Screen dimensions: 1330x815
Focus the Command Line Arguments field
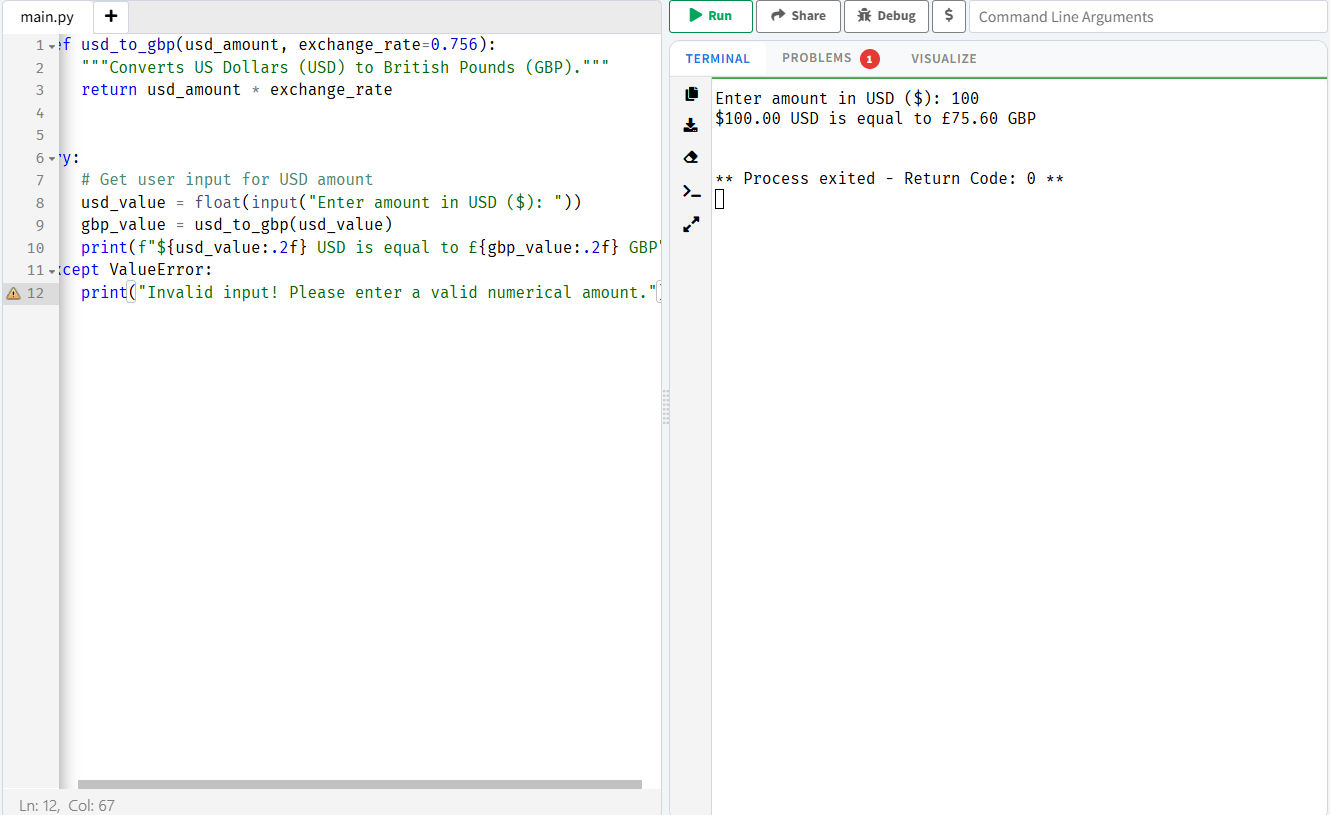(x=1148, y=16)
